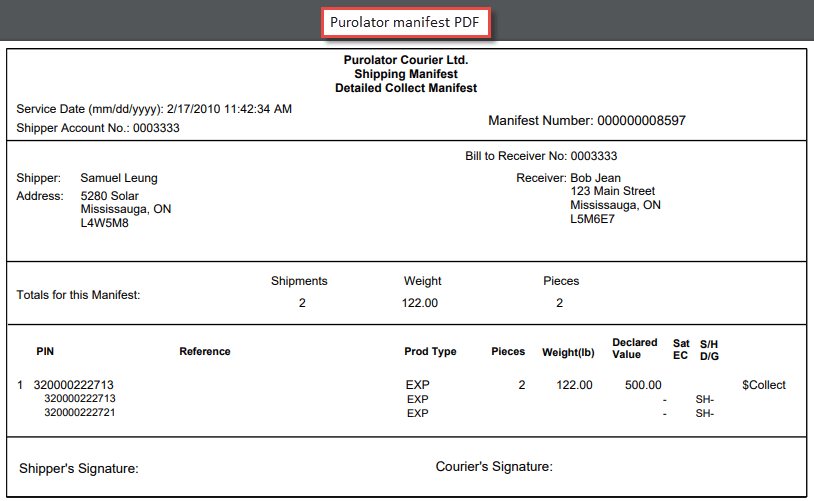Click the Purolator manifest PDF label
The image size is (814, 501).
[x=405, y=22]
